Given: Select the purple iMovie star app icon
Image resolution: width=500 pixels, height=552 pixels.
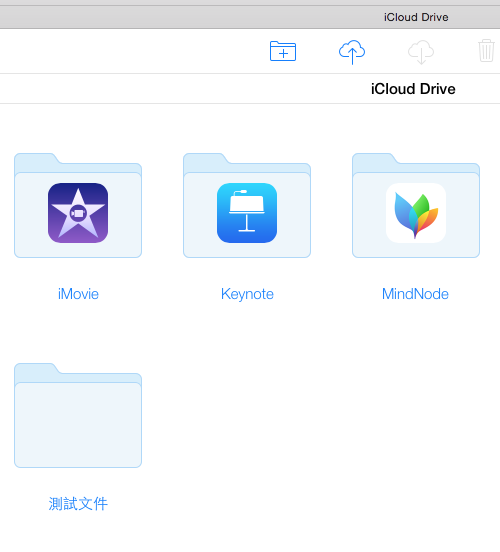Looking at the screenshot, I should coord(78,213).
